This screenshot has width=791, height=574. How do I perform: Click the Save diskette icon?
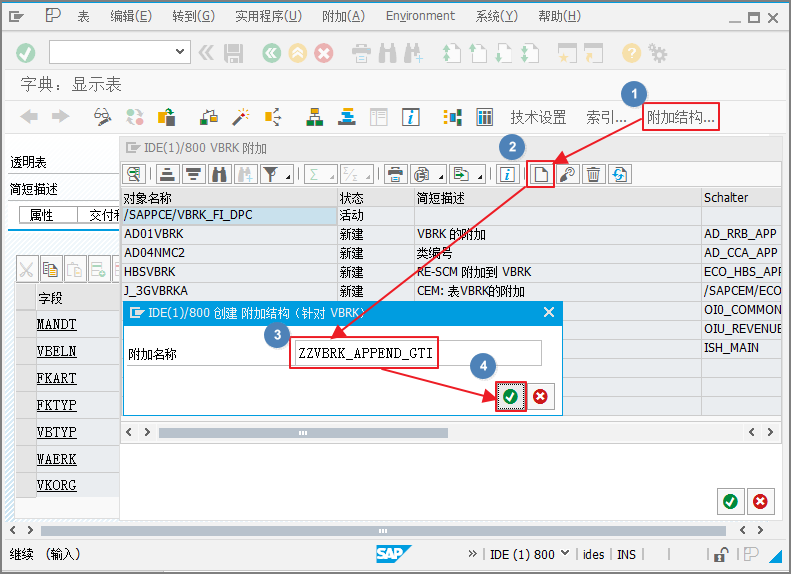233,53
